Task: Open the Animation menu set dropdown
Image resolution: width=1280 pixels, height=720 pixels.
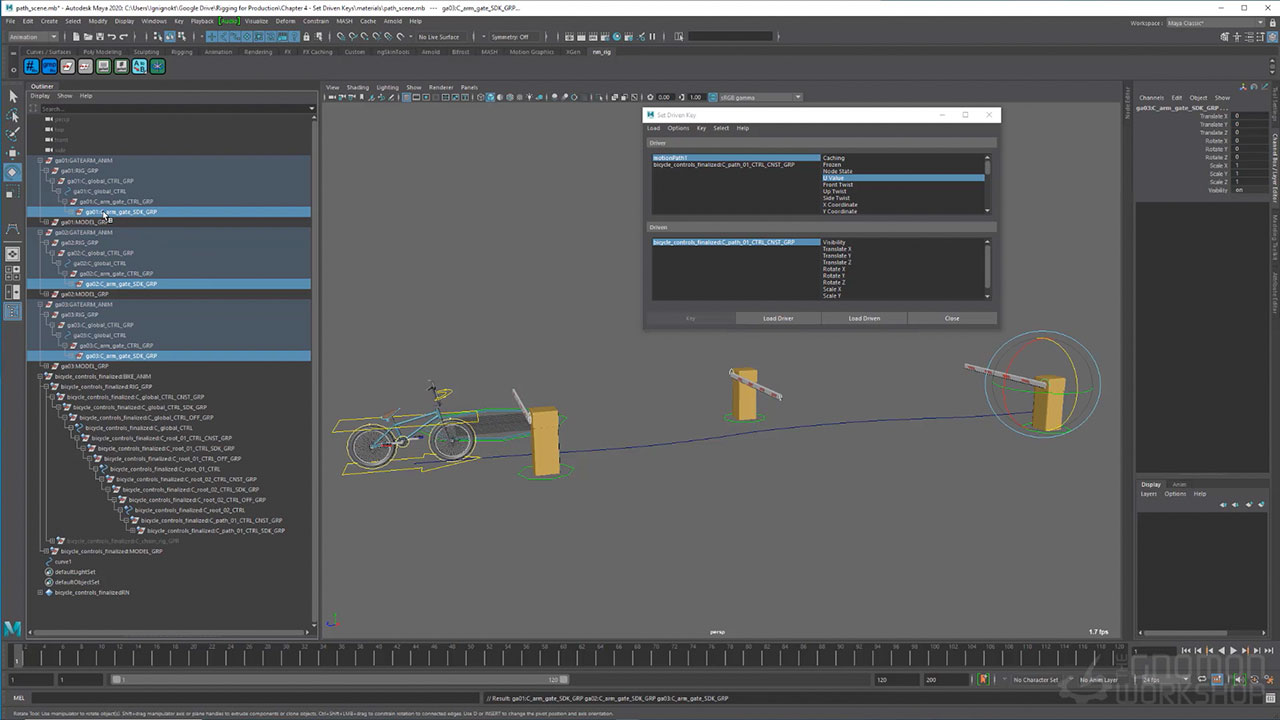Action: (x=34, y=37)
